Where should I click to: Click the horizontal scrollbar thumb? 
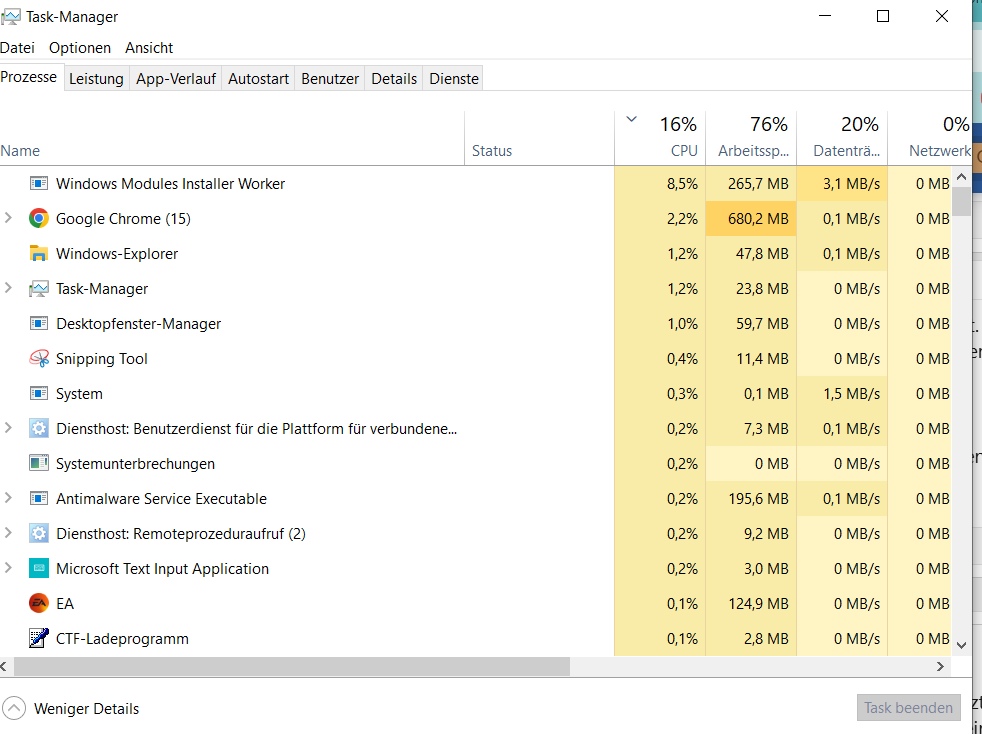click(x=292, y=667)
